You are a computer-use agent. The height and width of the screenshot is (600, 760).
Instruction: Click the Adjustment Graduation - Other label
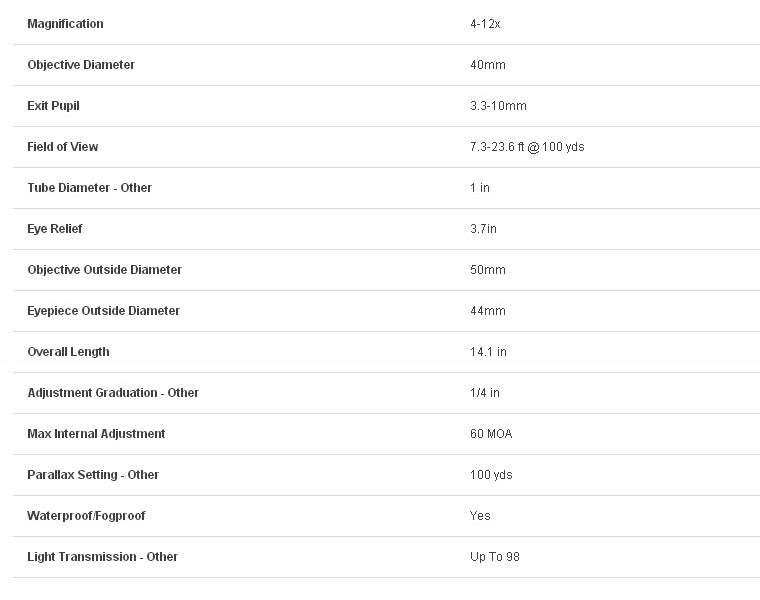113,393
